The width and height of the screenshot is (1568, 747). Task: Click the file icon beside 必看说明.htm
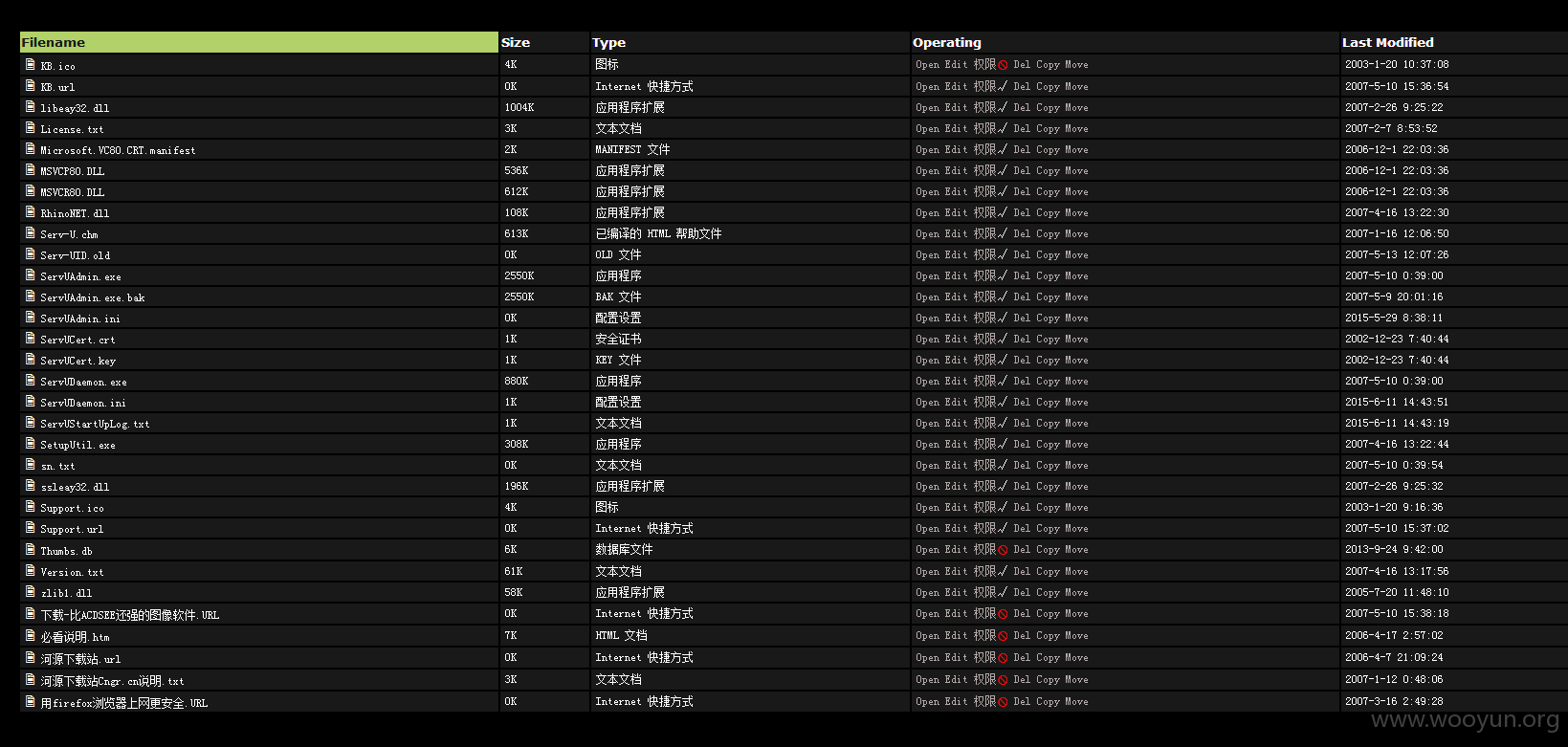click(x=31, y=635)
